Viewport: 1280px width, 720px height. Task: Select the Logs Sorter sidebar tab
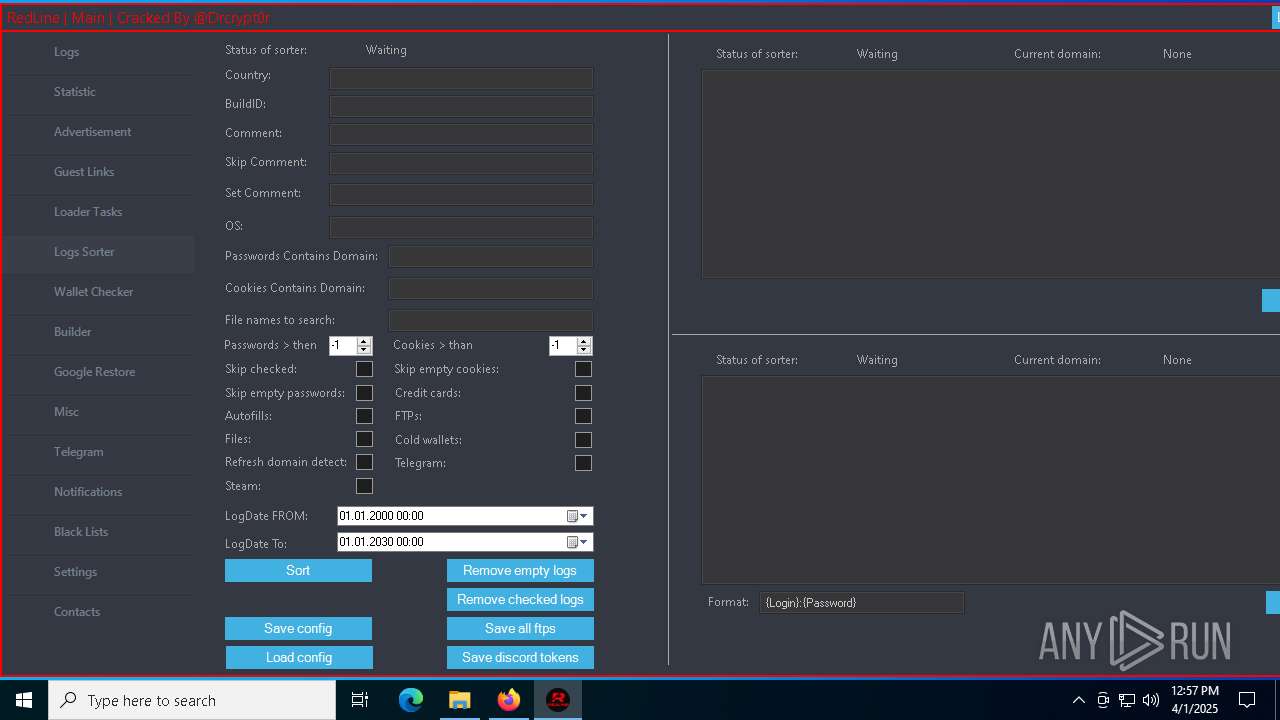click(98, 252)
